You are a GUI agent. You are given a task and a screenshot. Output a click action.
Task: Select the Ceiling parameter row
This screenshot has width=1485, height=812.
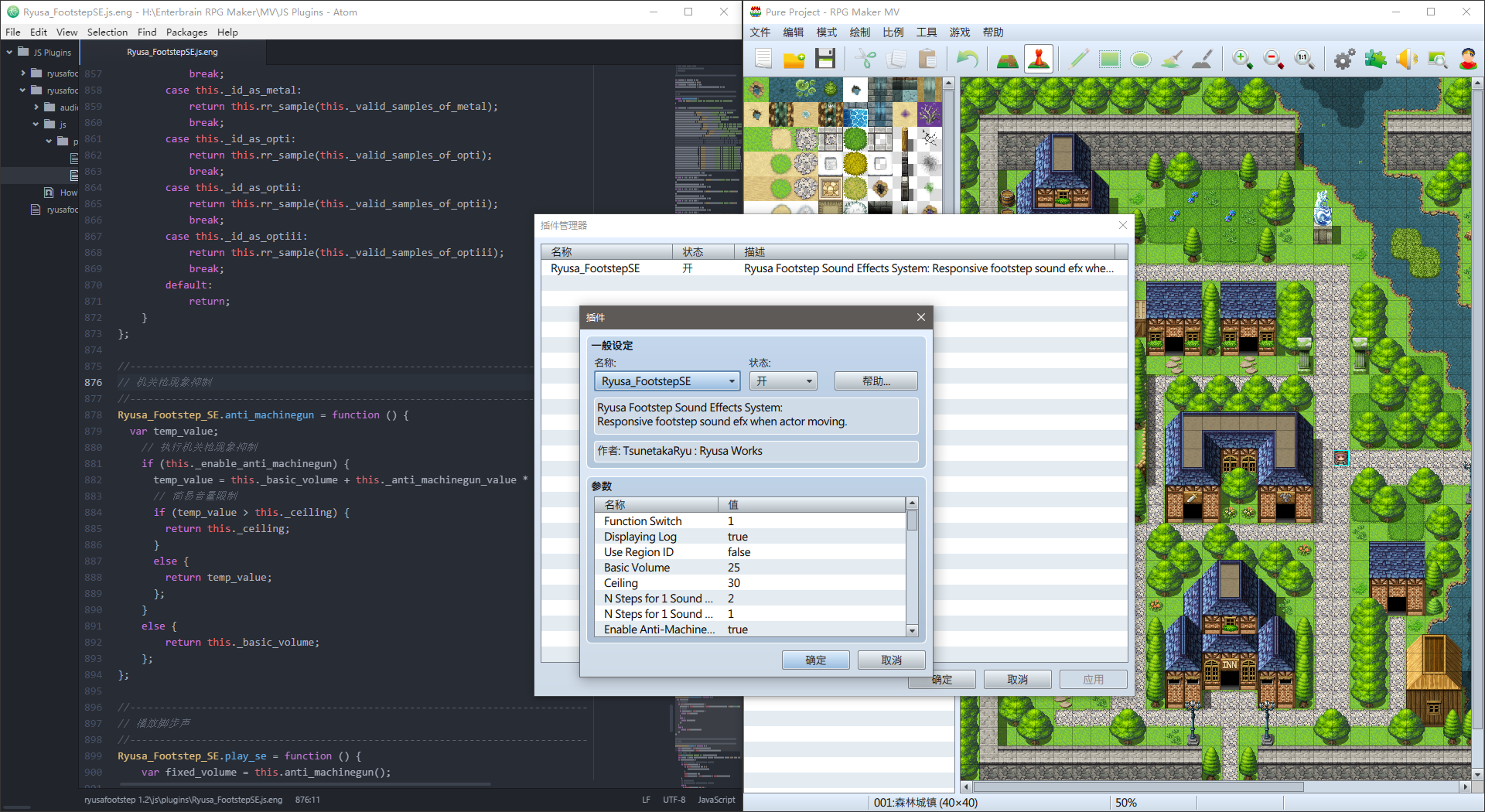tap(750, 583)
